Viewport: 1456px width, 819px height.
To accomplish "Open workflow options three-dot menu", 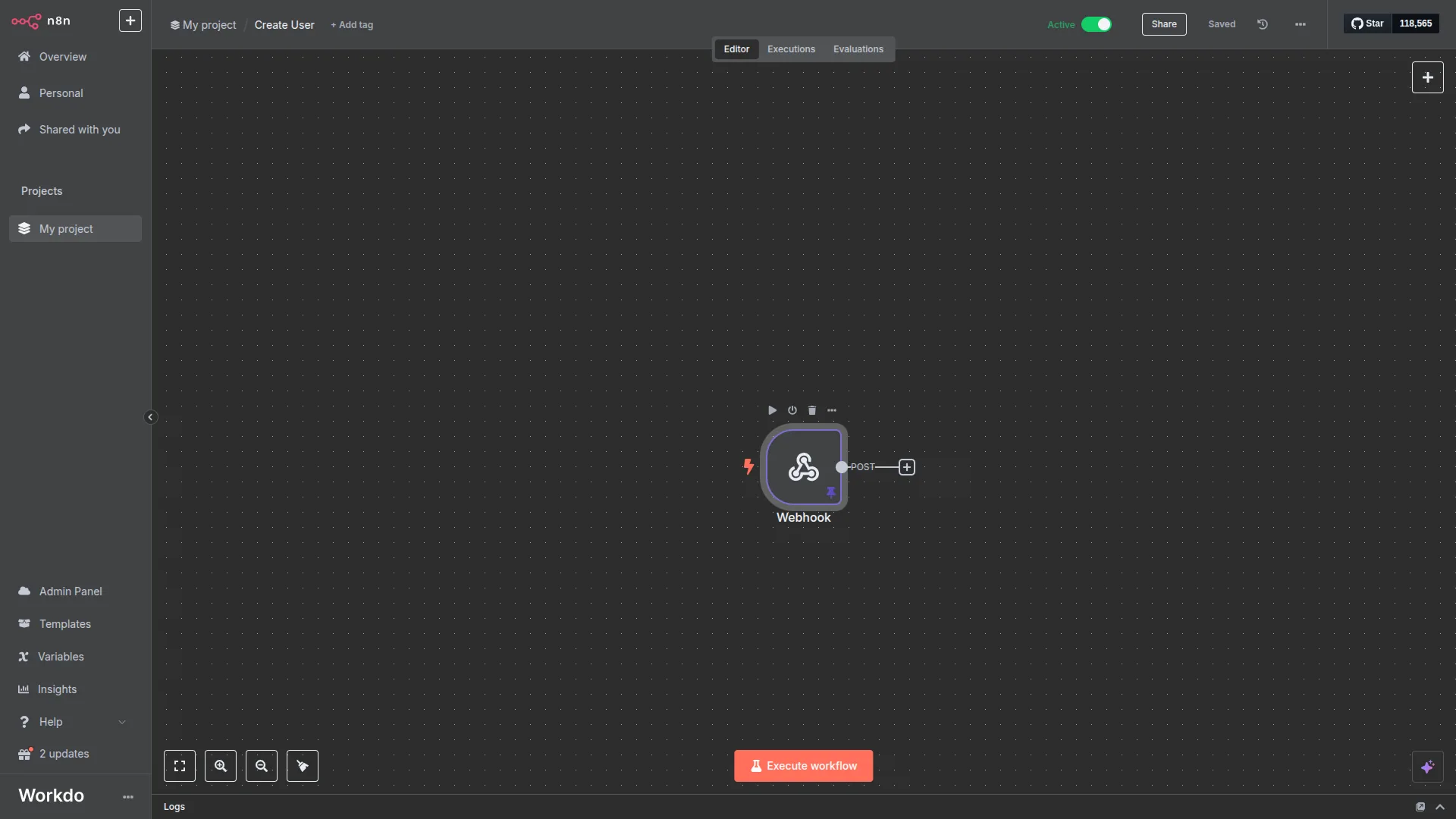I will pyautogui.click(x=1301, y=24).
